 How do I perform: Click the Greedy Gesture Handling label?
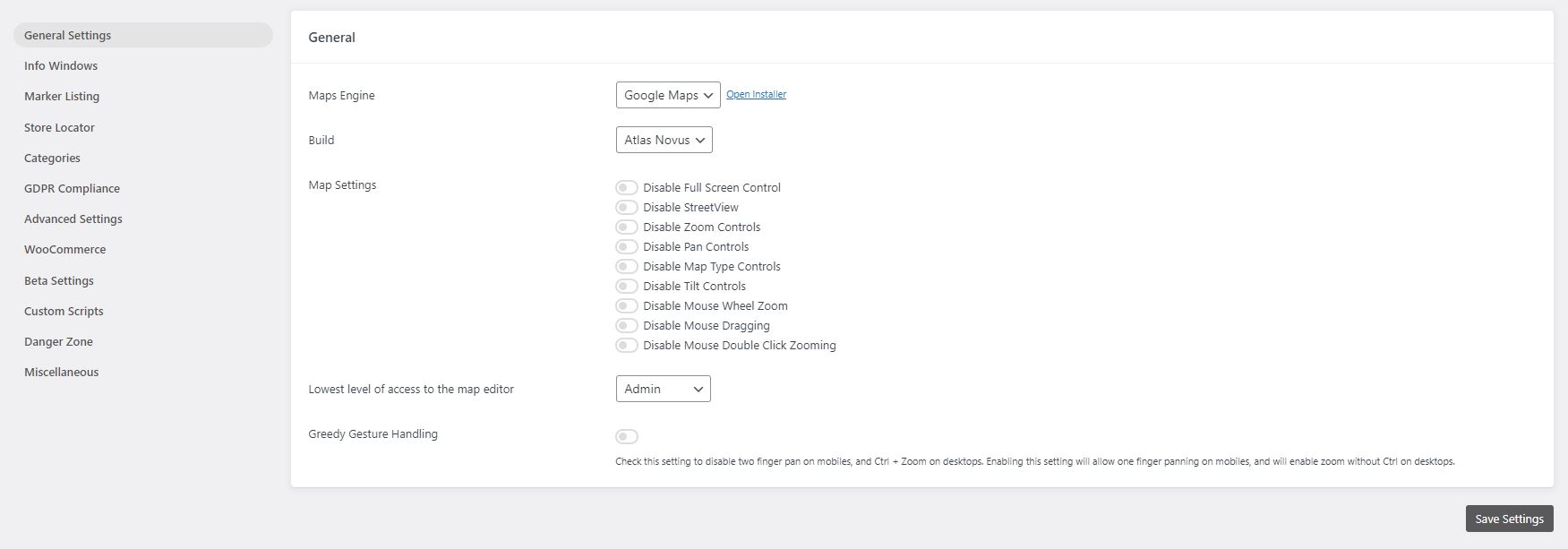(373, 433)
